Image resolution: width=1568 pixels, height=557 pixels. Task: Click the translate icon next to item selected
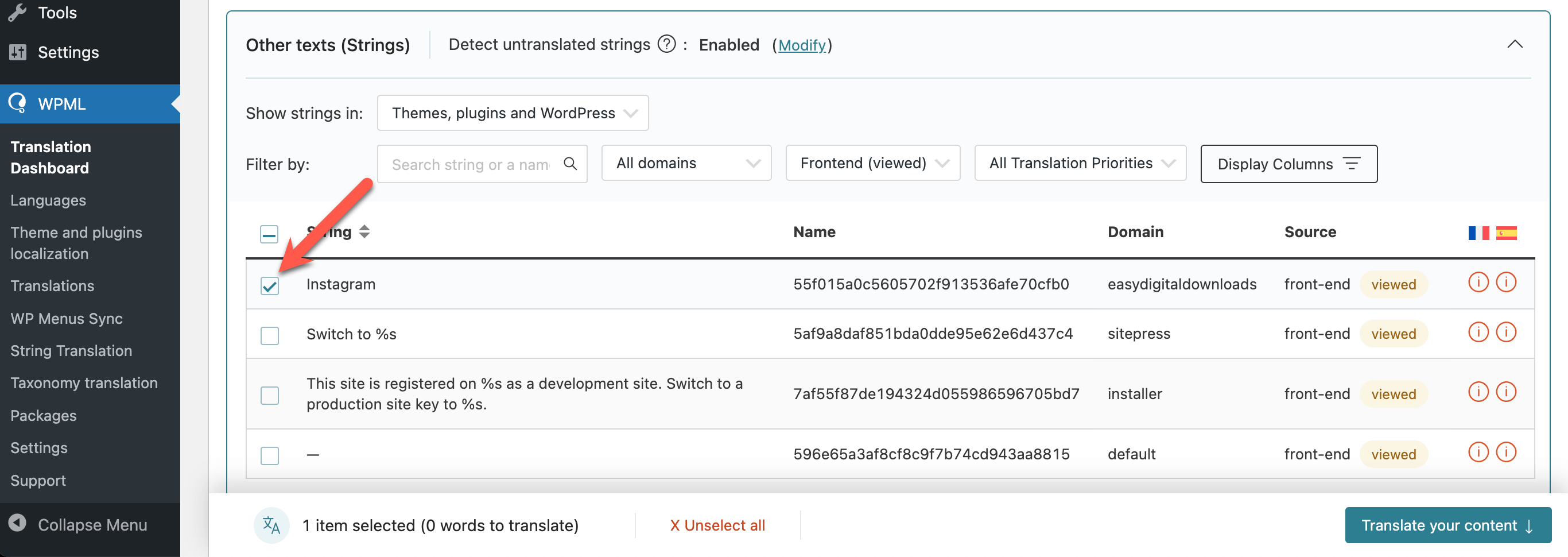[x=271, y=525]
